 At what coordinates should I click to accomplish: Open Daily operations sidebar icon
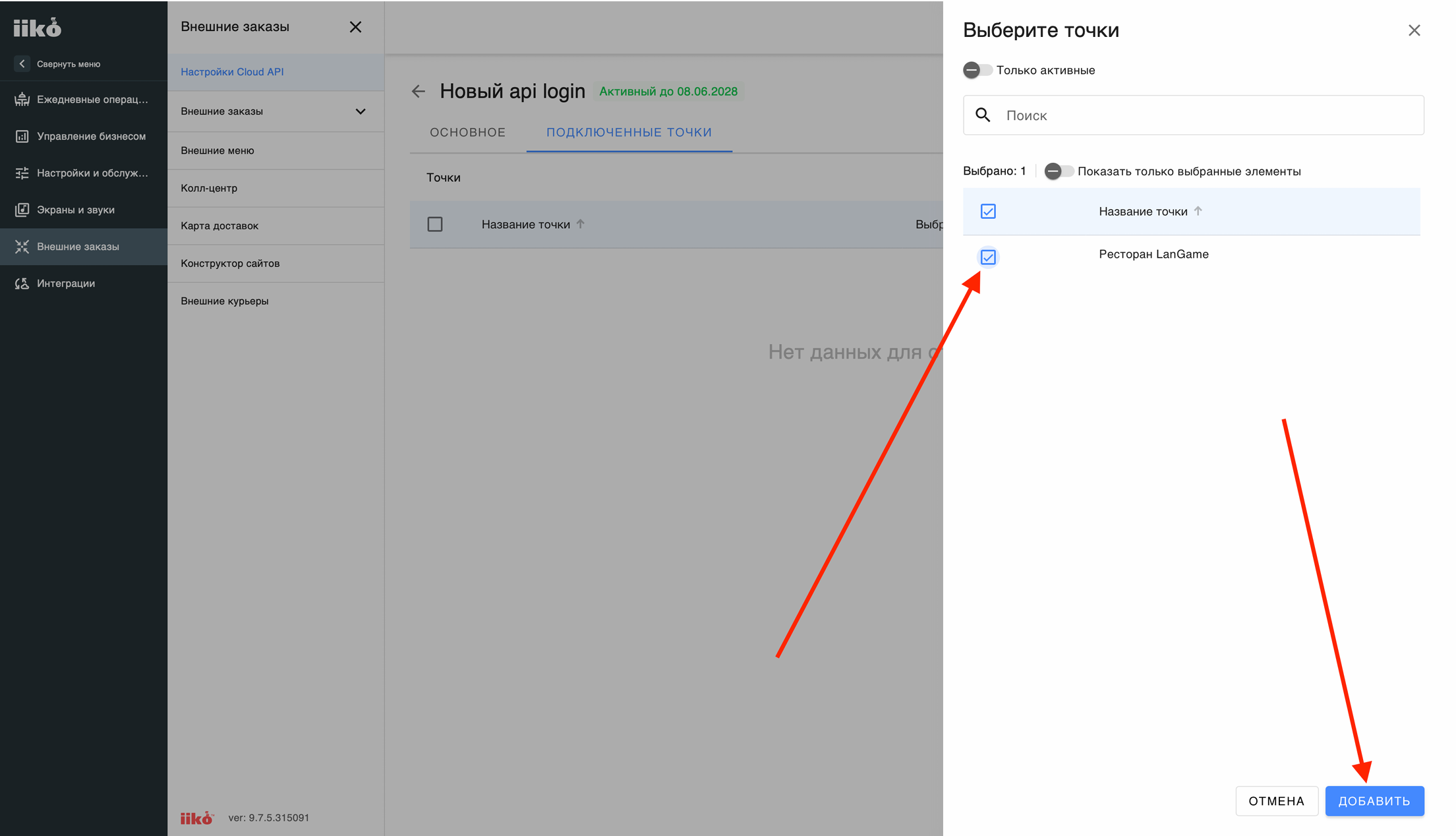coord(22,100)
